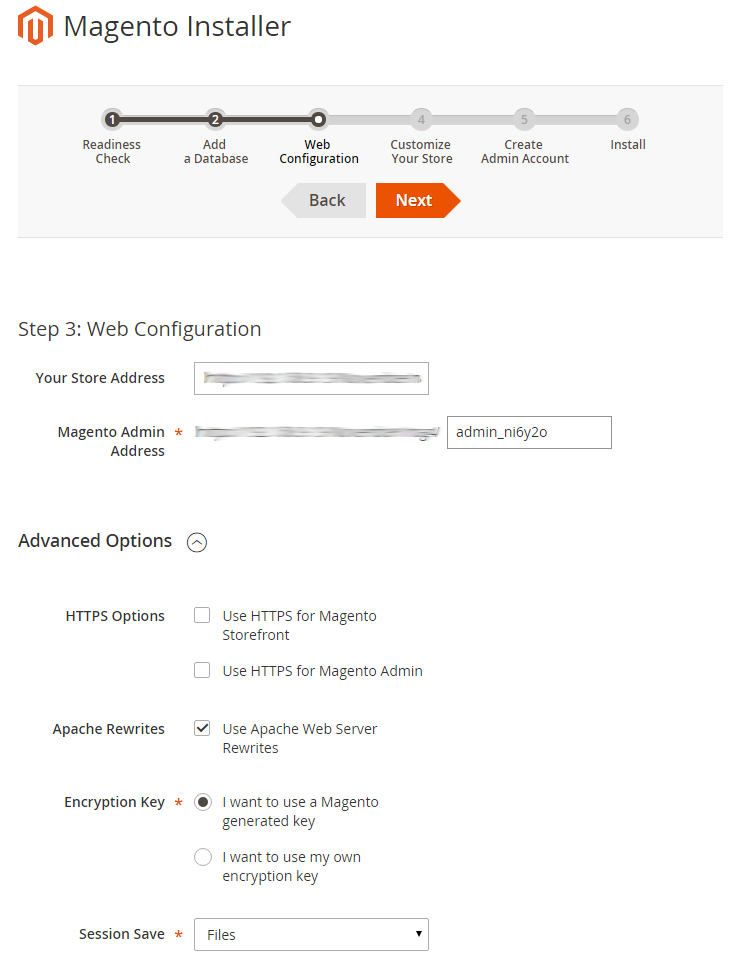
Task: Click step 4 Customize Your Store circle
Action: 421,119
